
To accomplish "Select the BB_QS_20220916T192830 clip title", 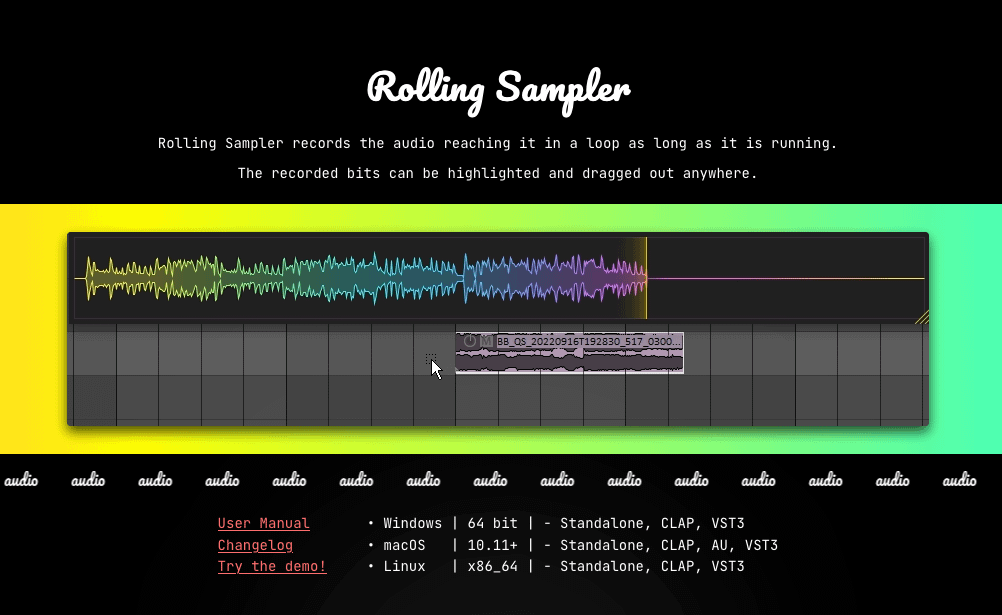I will [x=589, y=341].
